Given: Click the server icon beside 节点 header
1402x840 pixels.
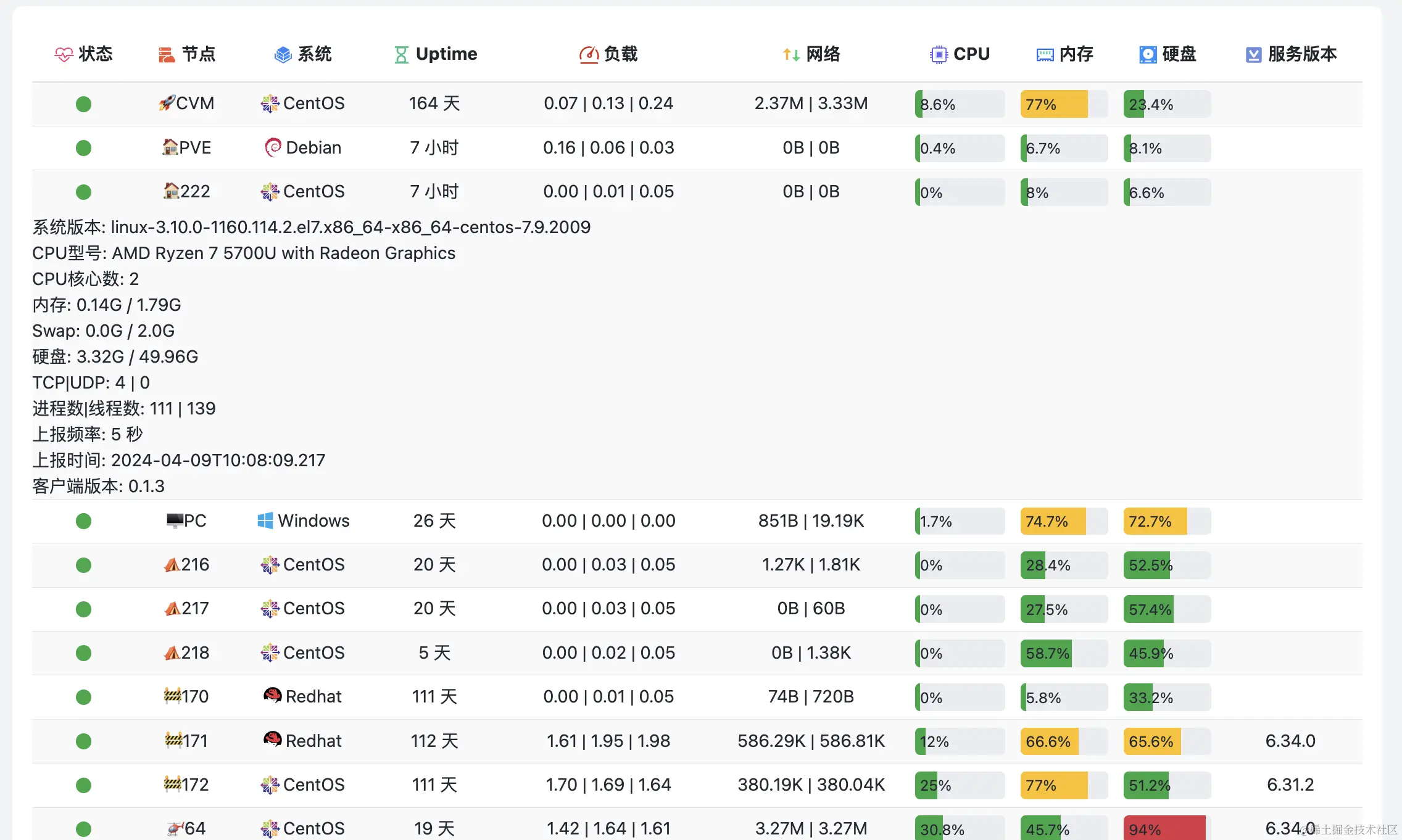Looking at the screenshot, I should click(166, 55).
